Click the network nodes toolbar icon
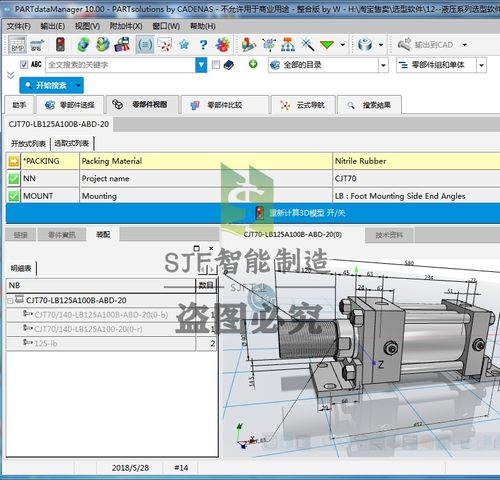Screen dimensions: 500x480 pyautogui.click(x=269, y=44)
